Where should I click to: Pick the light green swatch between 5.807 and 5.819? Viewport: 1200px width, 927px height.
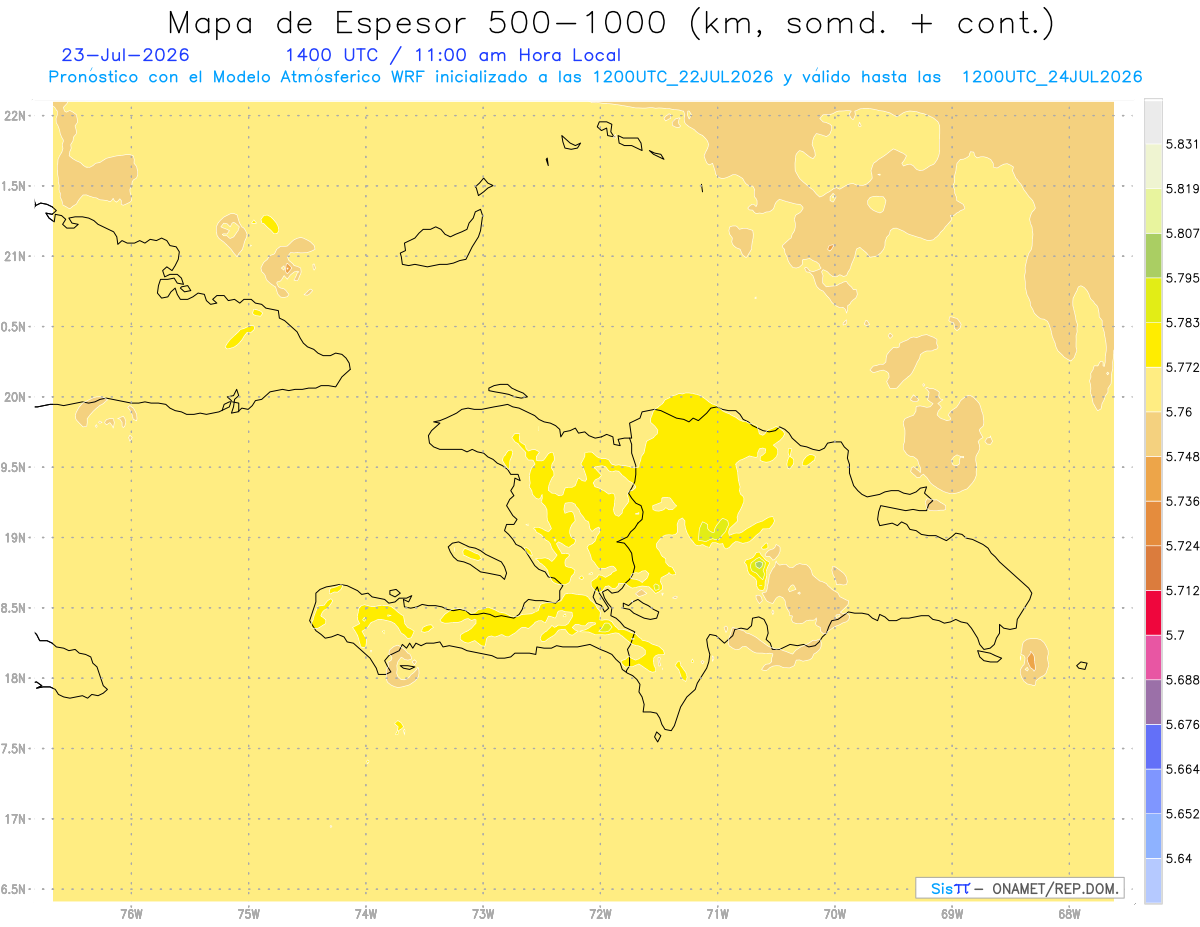[x=1153, y=210]
